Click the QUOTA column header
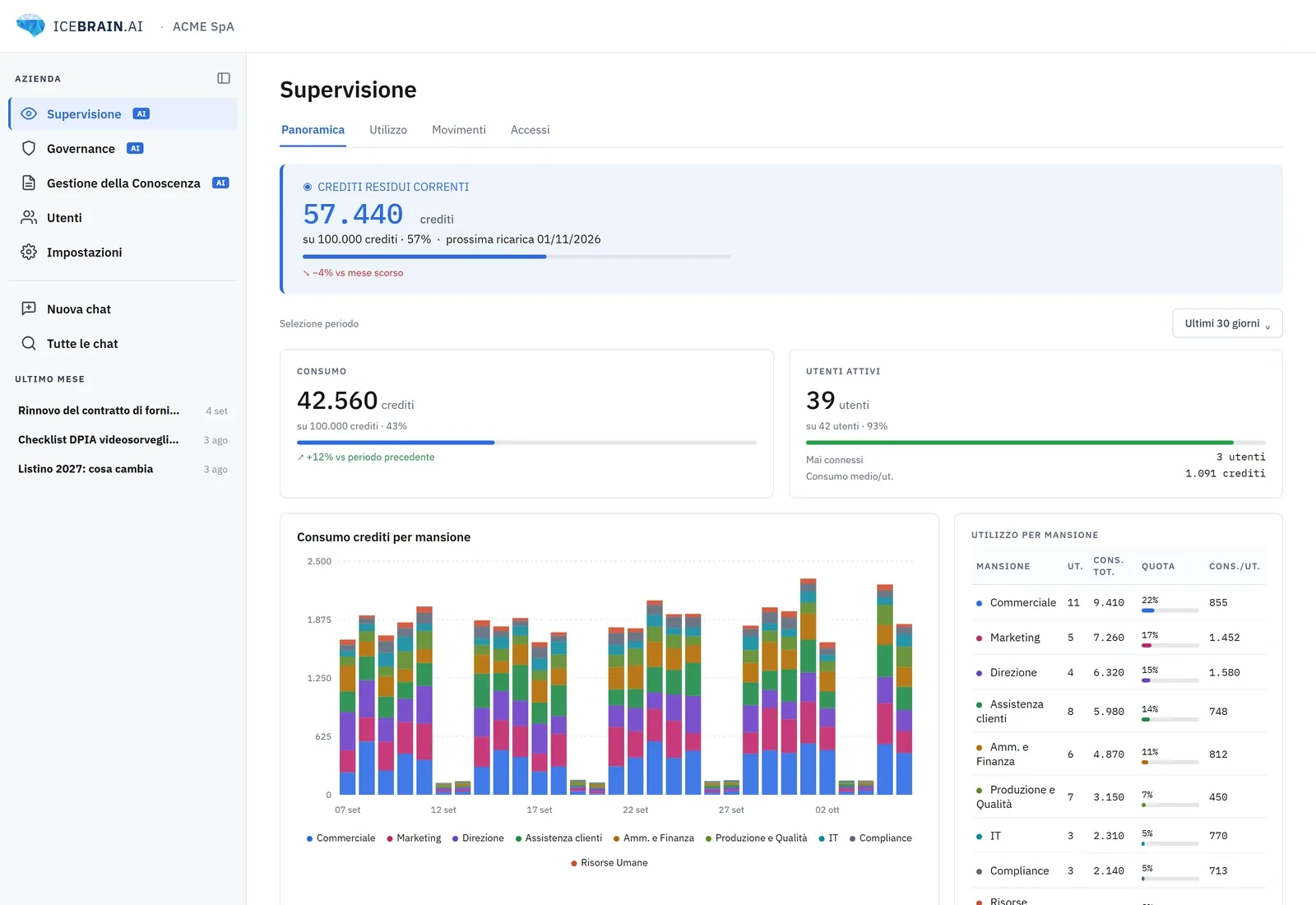The width and height of the screenshot is (1316, 905). [x=1158, y=566]
